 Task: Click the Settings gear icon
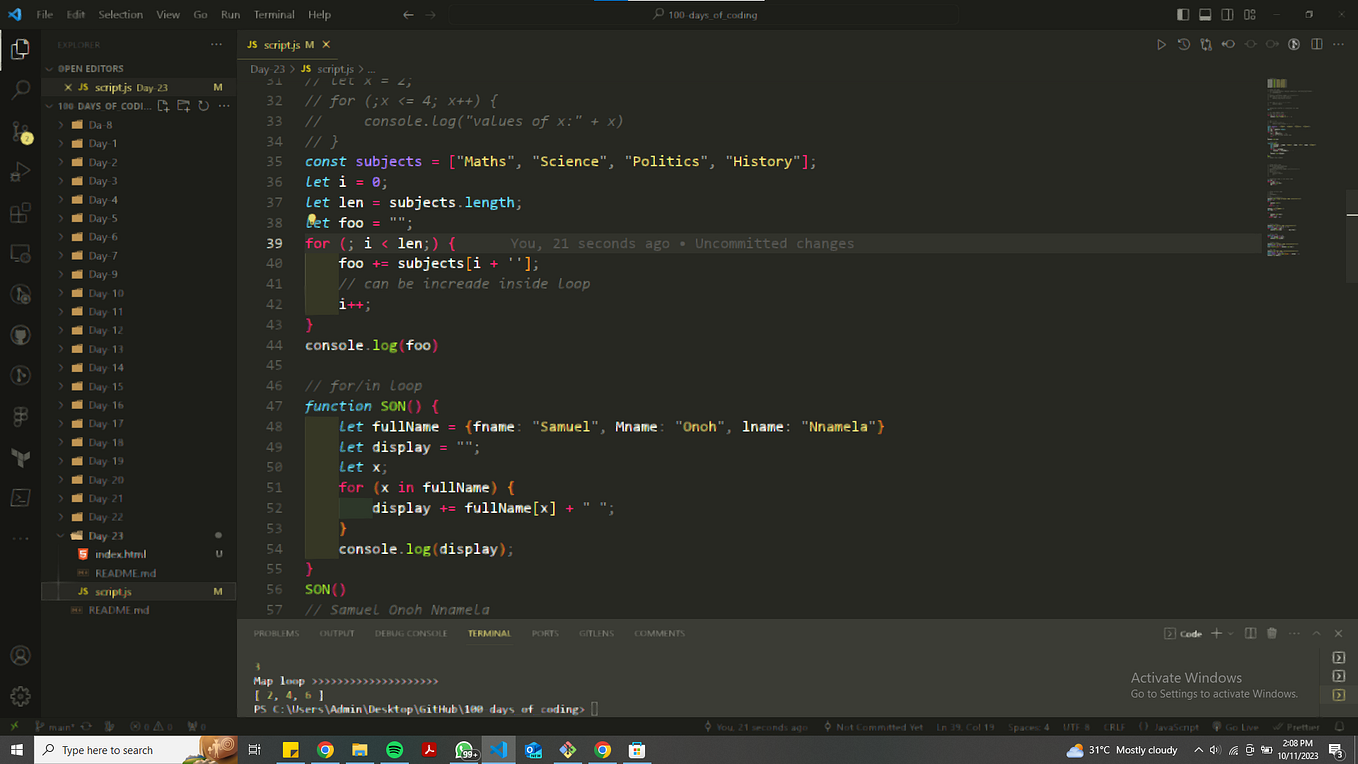tap(20, 696)
